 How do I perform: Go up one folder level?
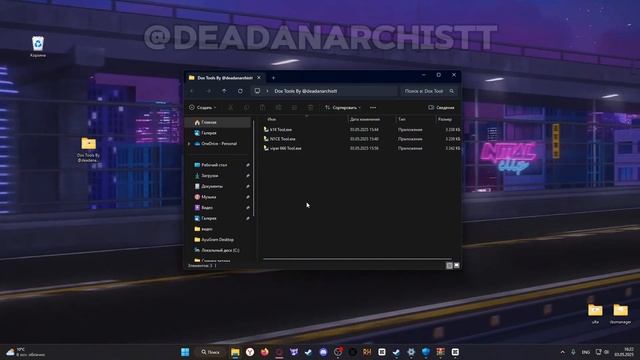(224, 91)
